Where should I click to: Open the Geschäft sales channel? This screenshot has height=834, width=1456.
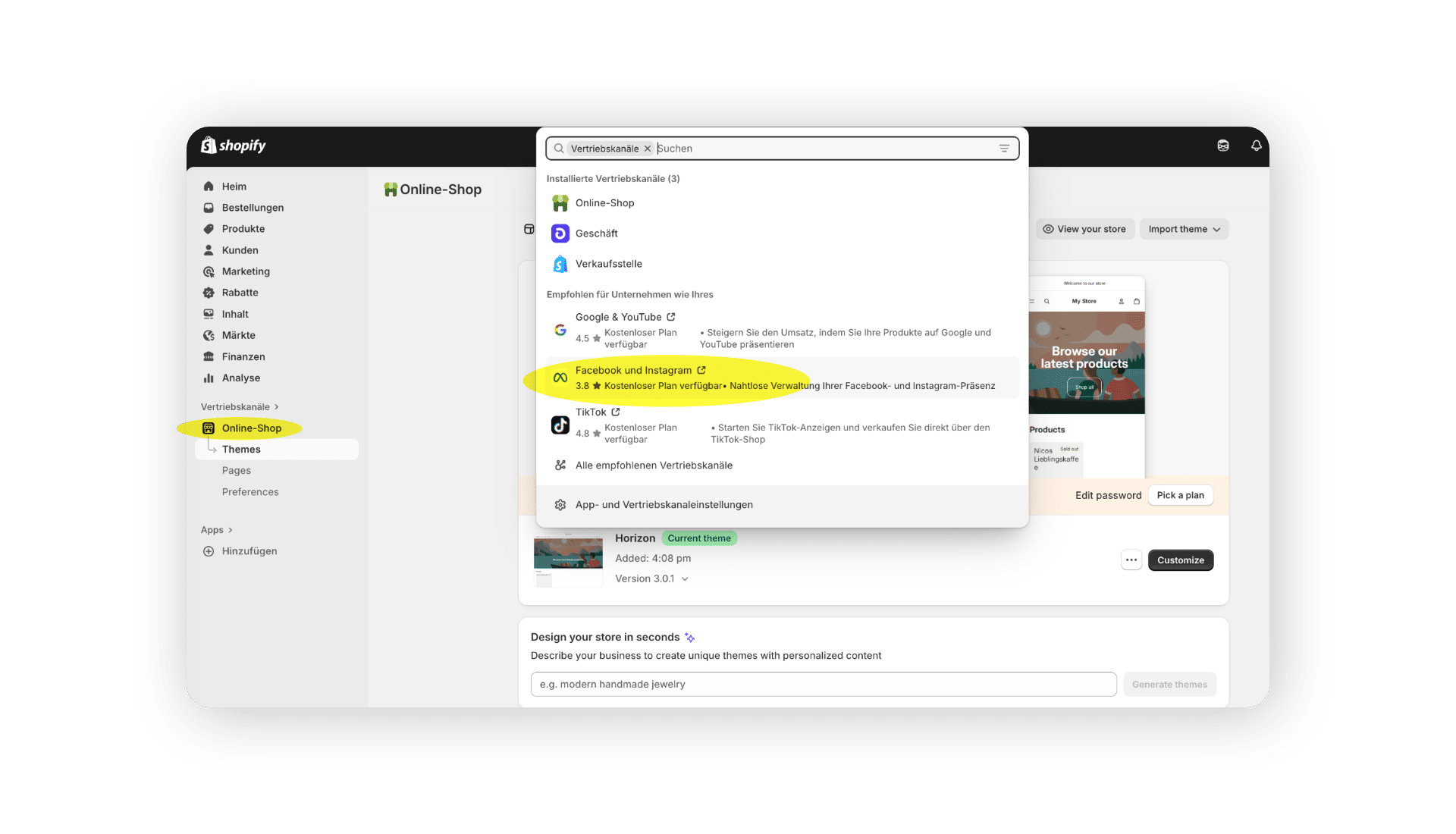pos(596,234)
